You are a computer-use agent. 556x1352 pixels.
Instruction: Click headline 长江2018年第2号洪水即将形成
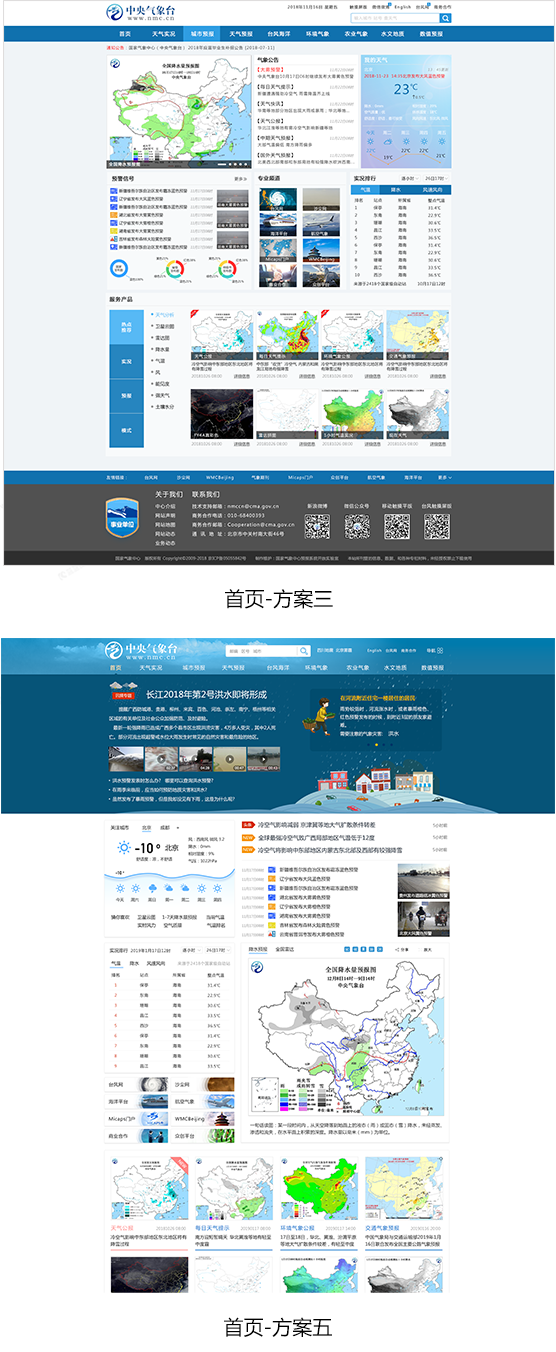tap(207, 694)
